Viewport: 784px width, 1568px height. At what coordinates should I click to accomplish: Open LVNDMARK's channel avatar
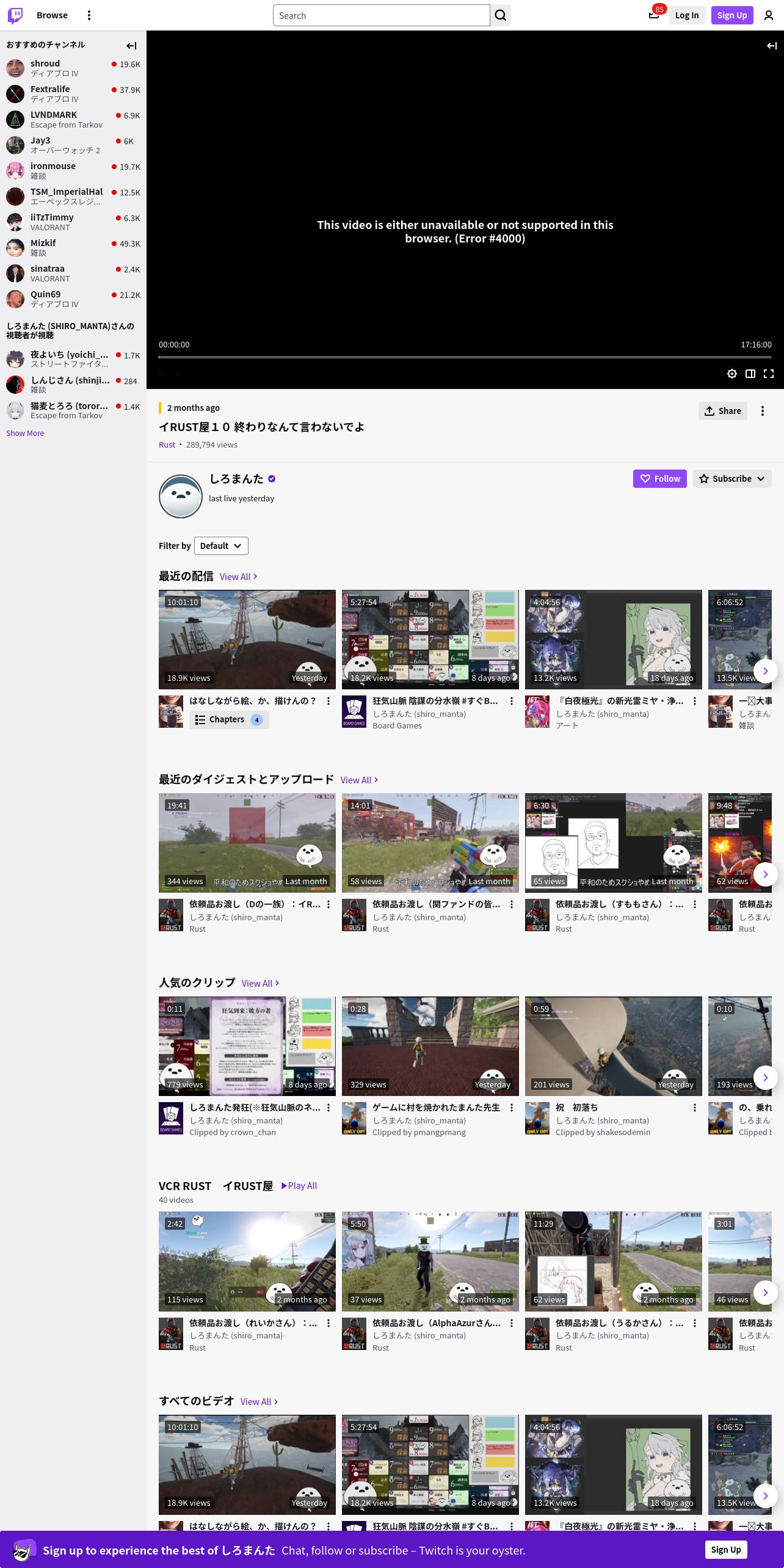15,119
